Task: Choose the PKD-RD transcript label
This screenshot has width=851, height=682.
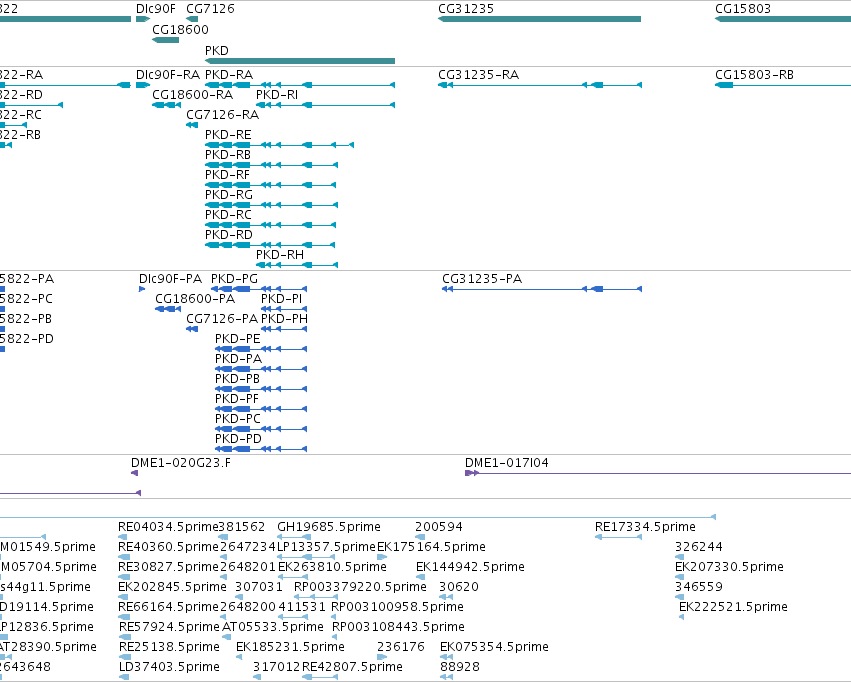Action: tap(229, 234)
